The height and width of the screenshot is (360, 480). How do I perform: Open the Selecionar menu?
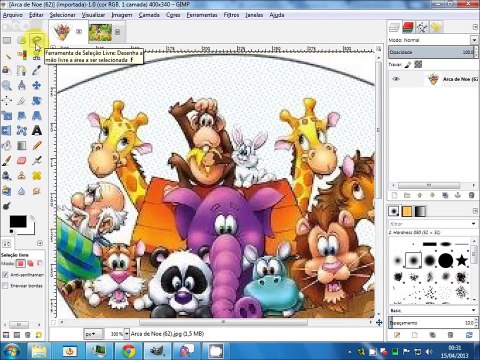pyautogui.click(x=63, y=15)
